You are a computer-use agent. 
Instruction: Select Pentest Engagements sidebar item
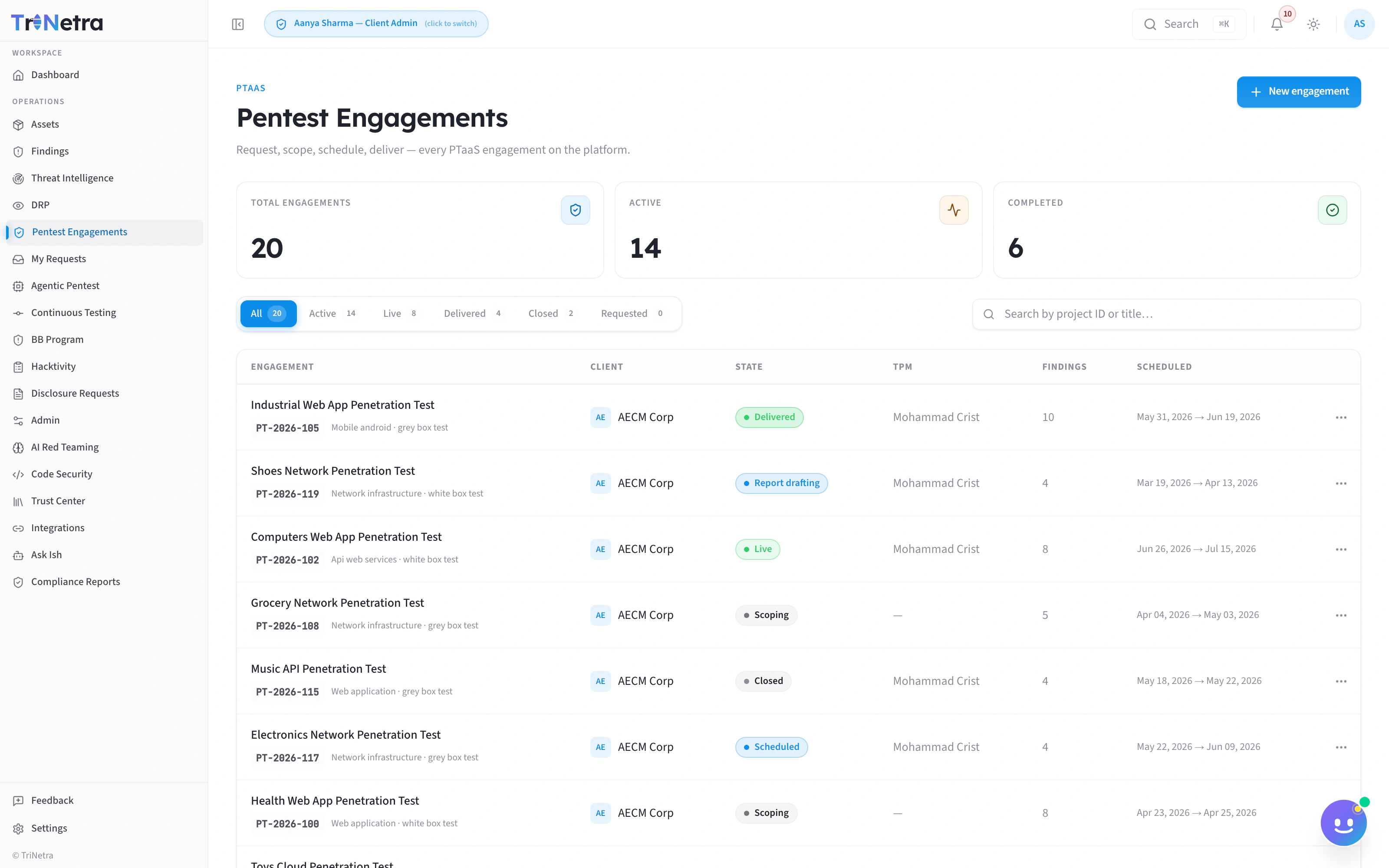104,233
